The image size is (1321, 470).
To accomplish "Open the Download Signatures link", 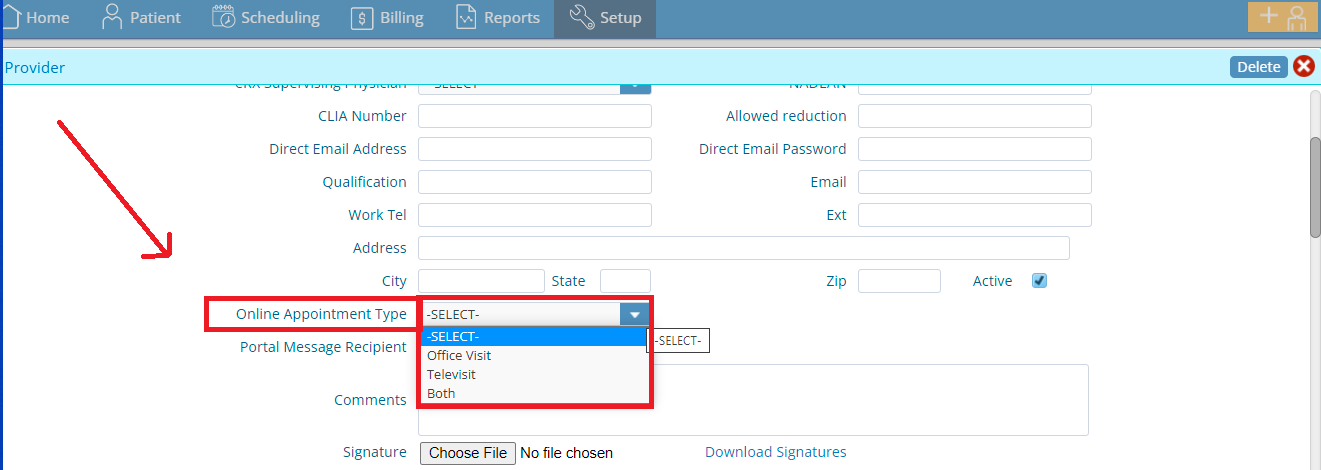I will tap(776, 452).
